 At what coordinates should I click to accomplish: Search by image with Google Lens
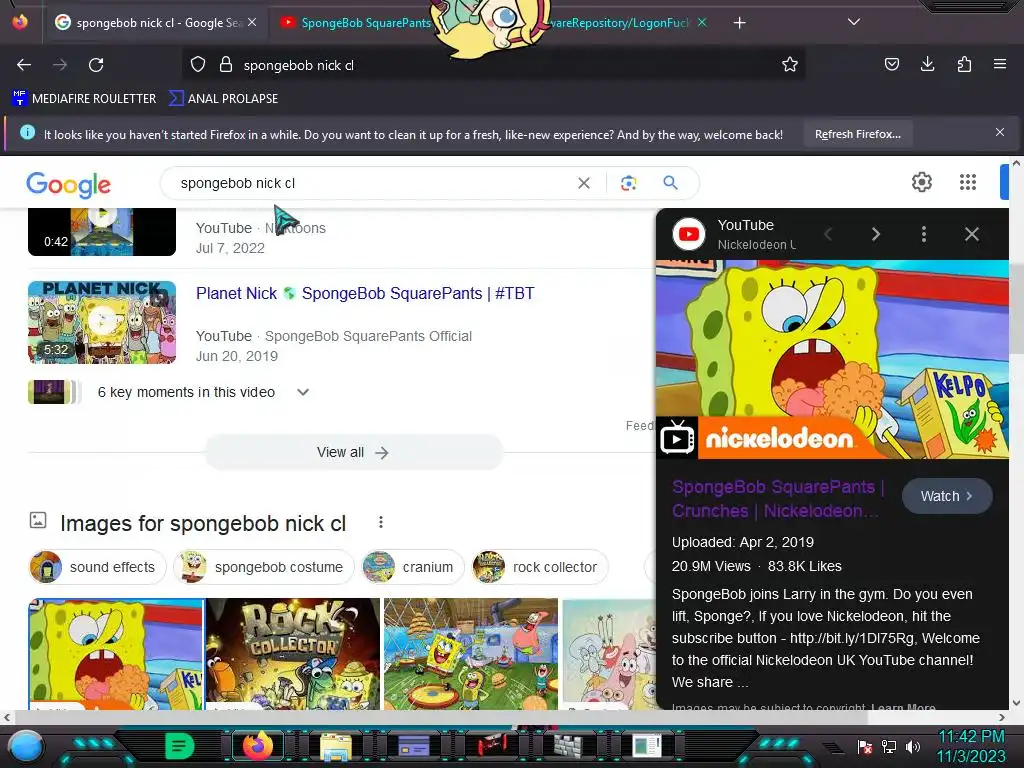coord(628,184)
